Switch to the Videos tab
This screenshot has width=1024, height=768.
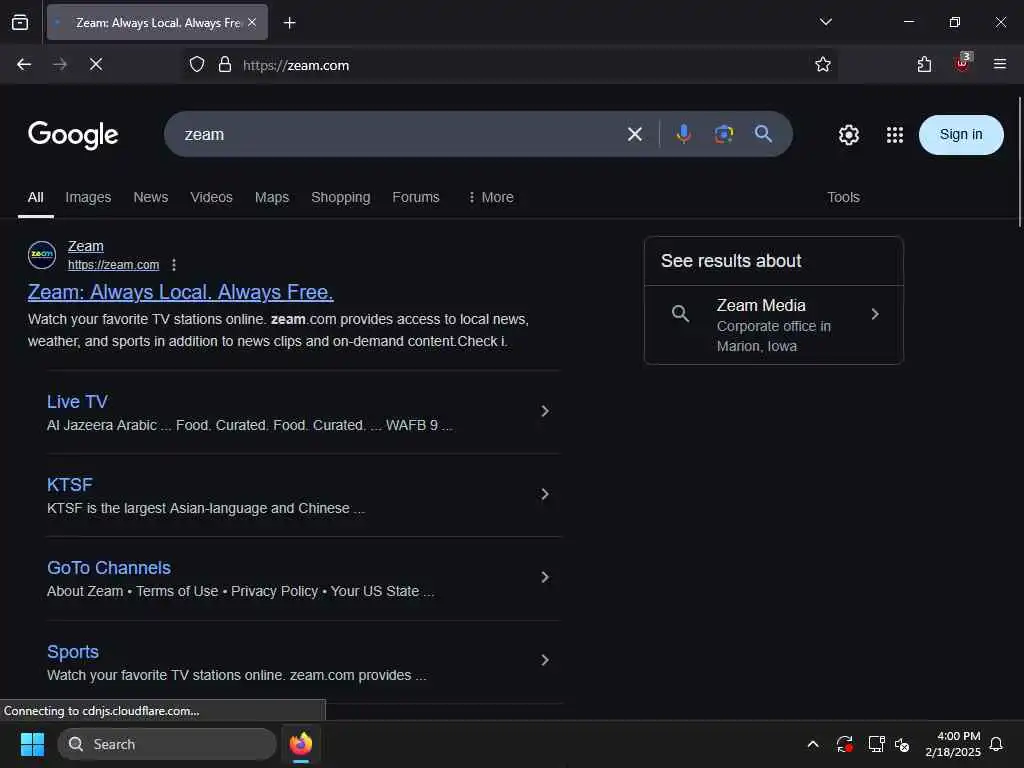[212, 197]
